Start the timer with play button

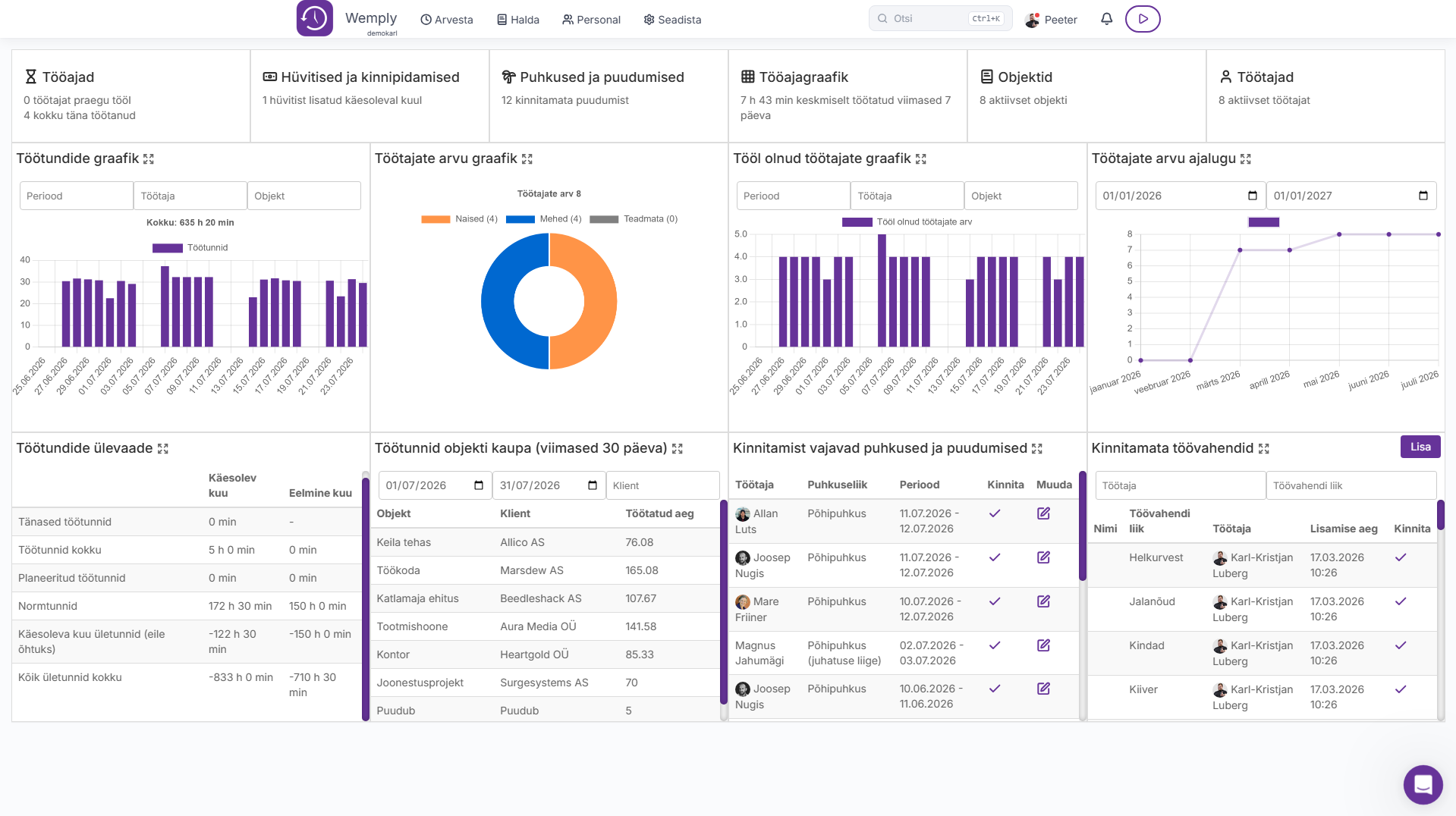click(x=1143, y=19)
